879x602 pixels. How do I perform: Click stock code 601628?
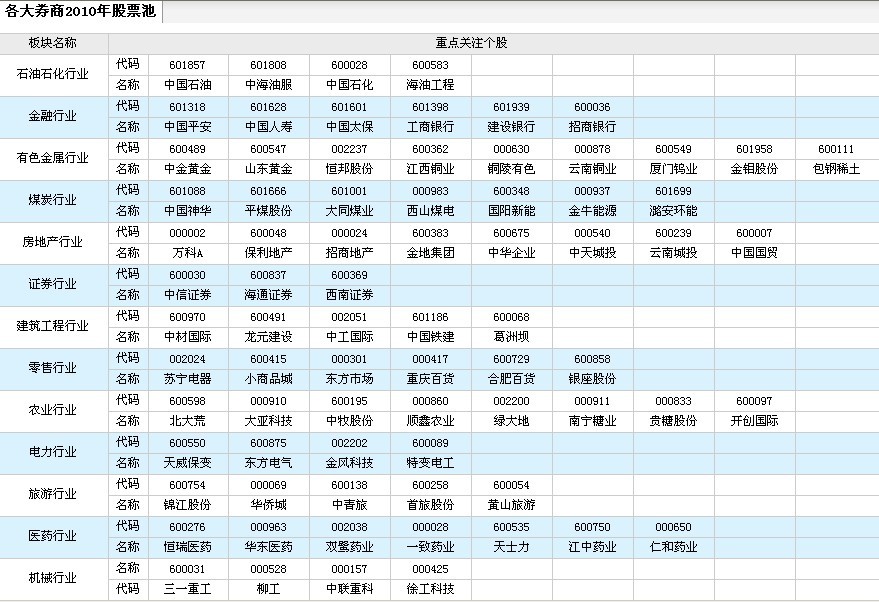269,107
